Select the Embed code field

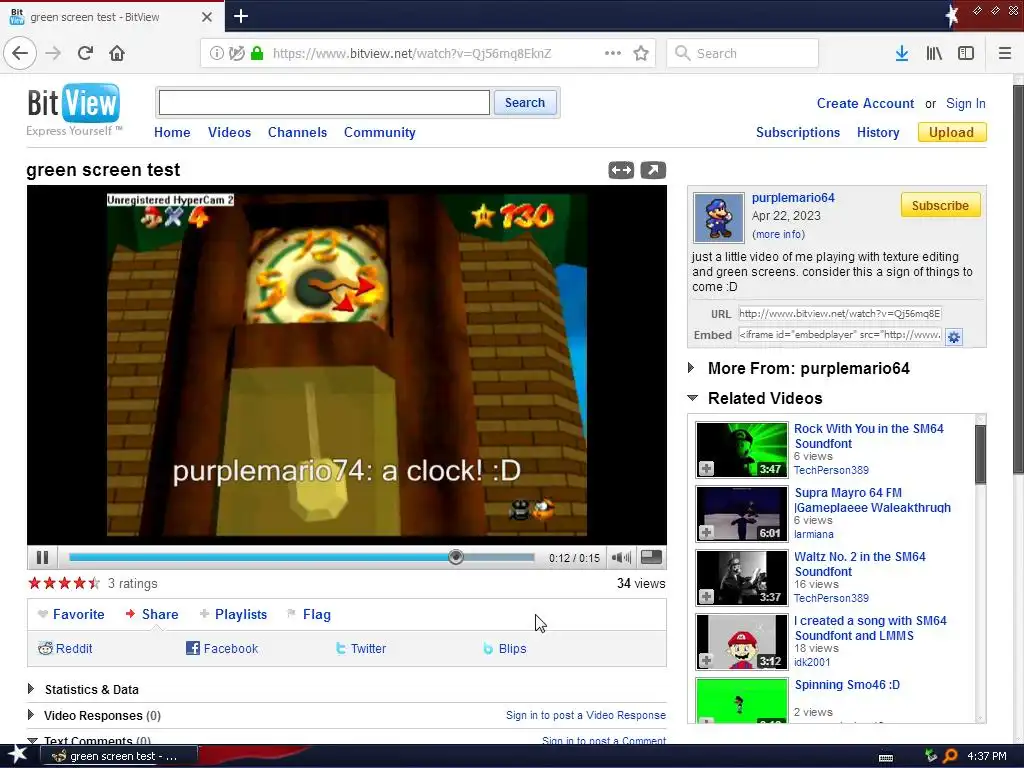tap(840, 334)
